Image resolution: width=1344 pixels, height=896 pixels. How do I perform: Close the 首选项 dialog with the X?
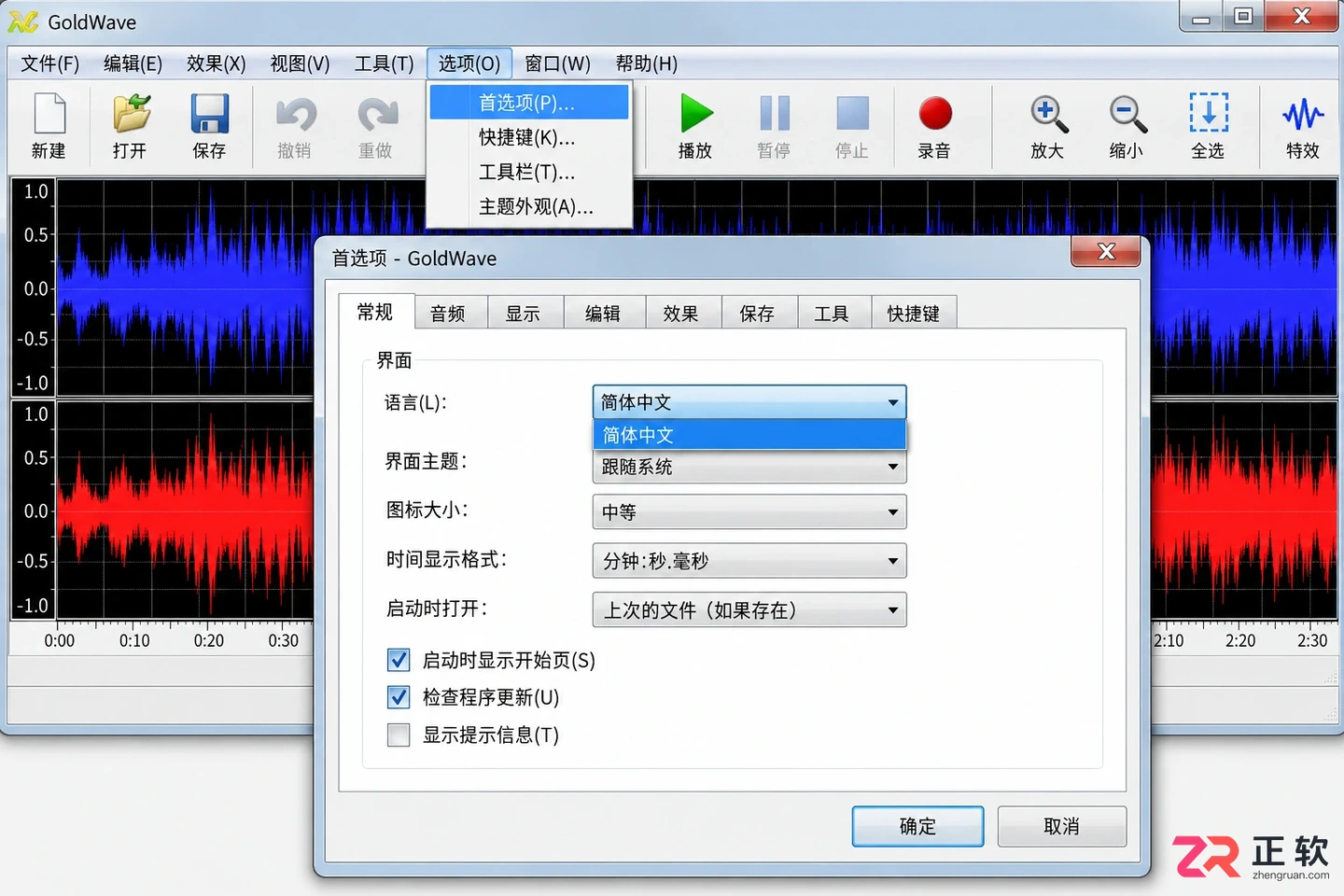(x=1106, y=251)
